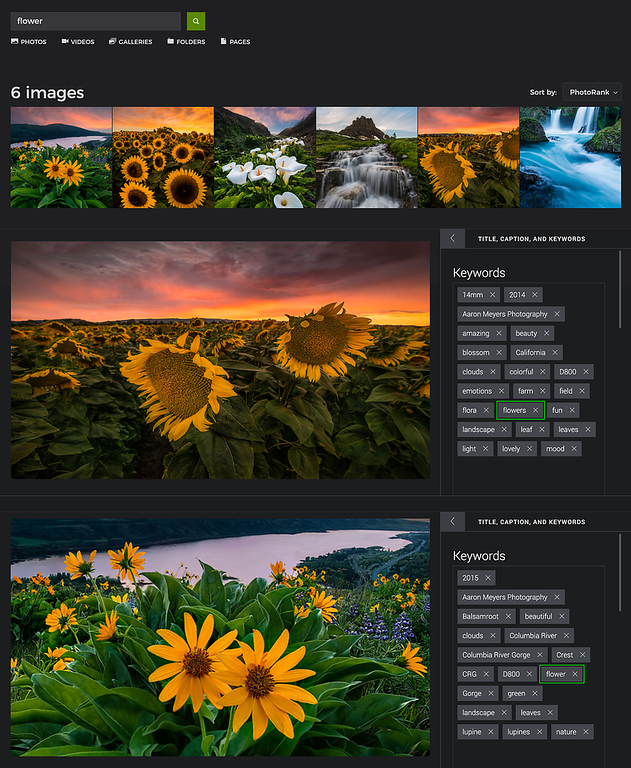Remove the 'Columbia River Gorge' keyword
The width and height of the screenshot is (631, 768).
pyautogui.click(x=539, y=655)
